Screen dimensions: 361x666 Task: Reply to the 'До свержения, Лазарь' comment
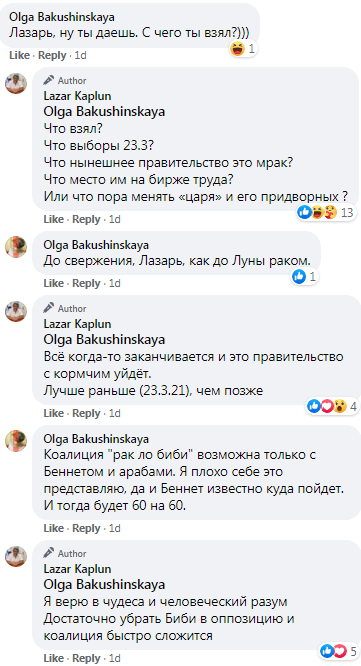86,283
